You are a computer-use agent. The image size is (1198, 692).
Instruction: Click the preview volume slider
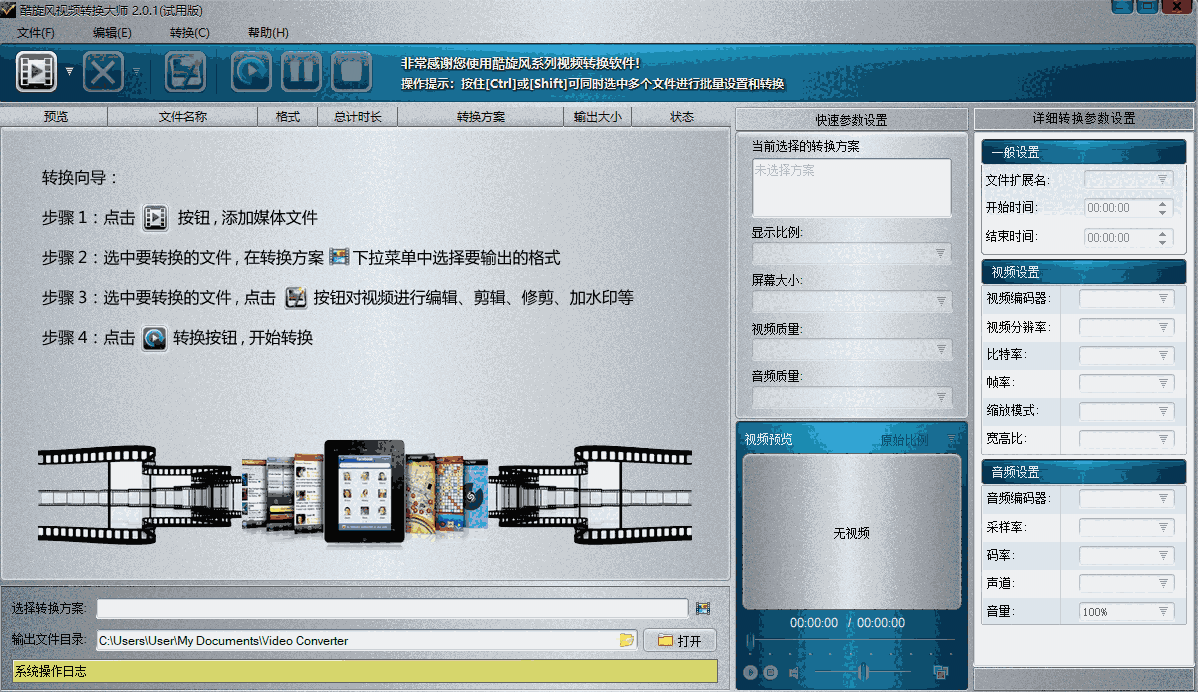[862, 672]
